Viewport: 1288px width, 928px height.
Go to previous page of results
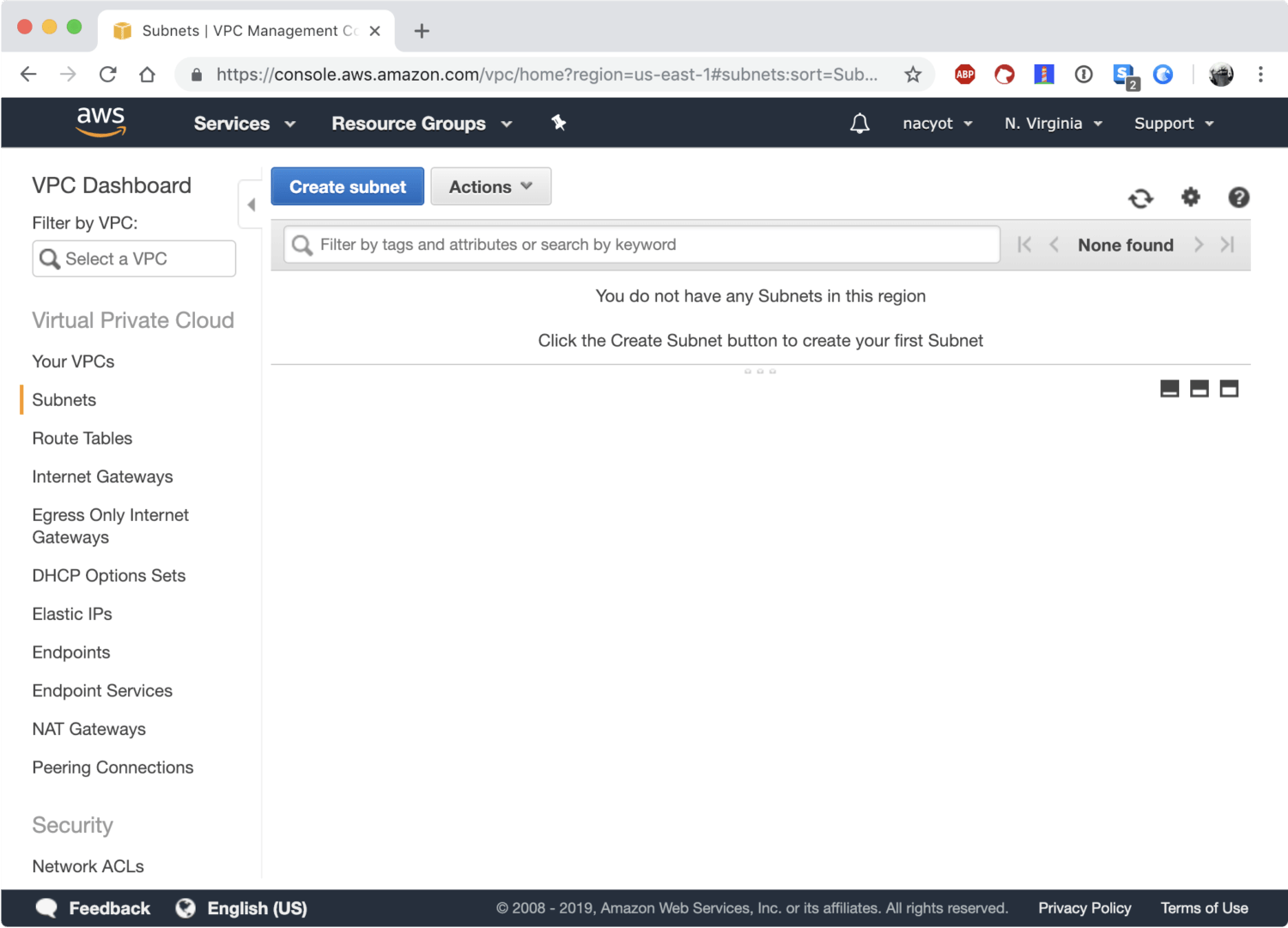click(x=1054, y=245)
